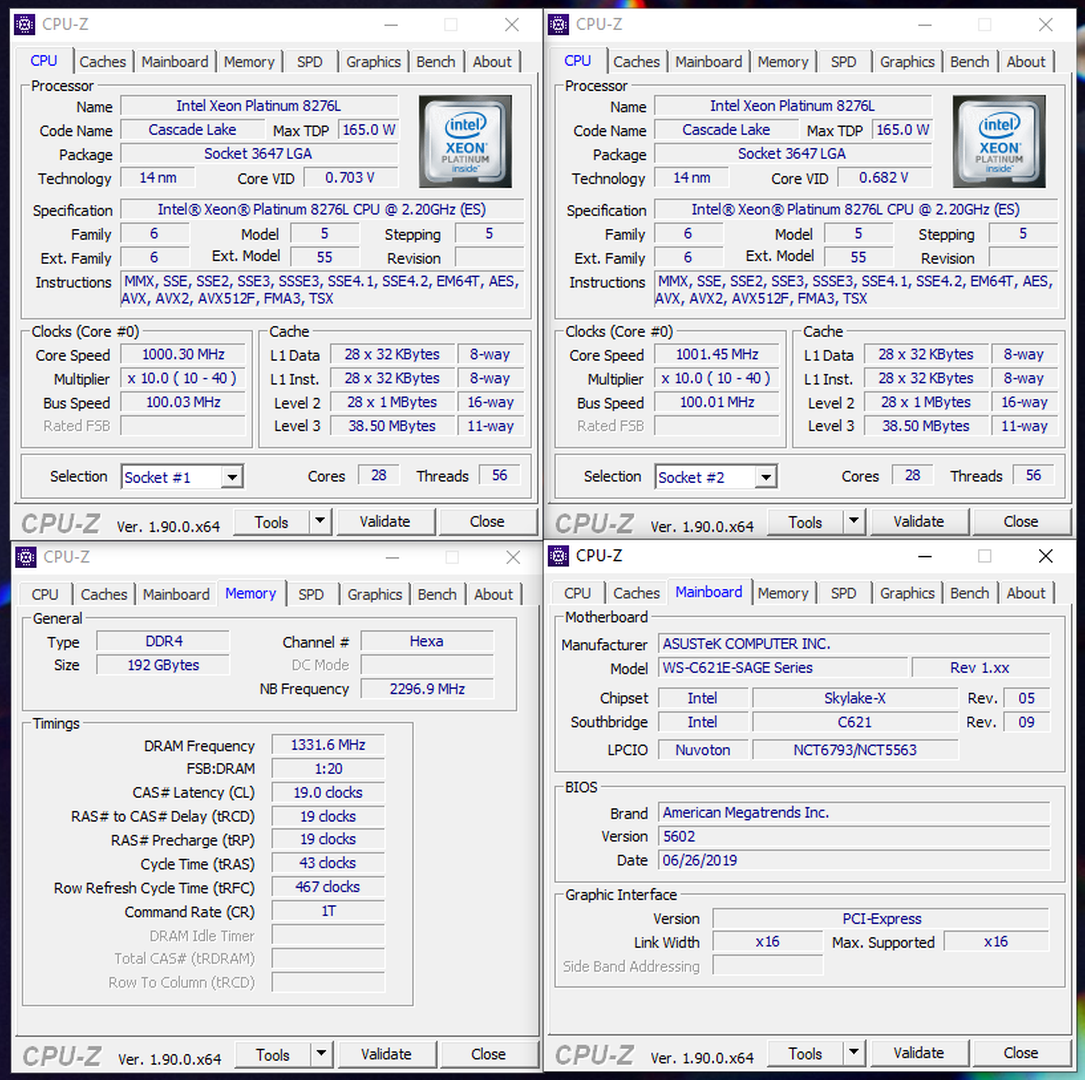
Task: Click memory Size value 192 GBytes
Action: coord(163,665)
